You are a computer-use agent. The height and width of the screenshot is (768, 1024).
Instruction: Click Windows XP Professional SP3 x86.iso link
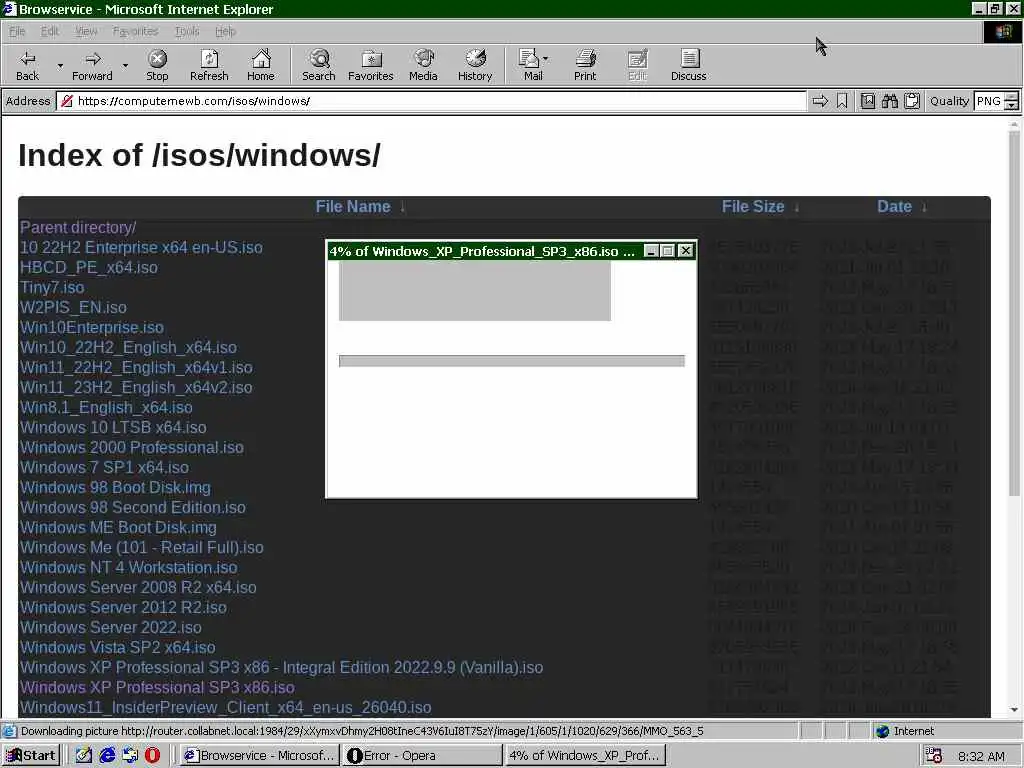tap(157, 688)
